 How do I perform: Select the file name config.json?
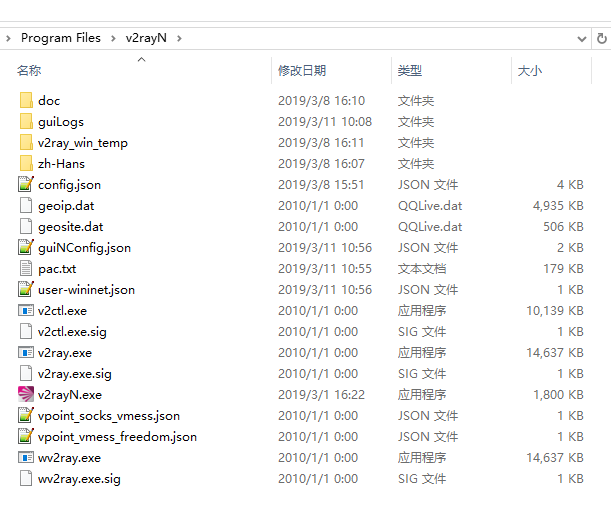tap(69, 185)
